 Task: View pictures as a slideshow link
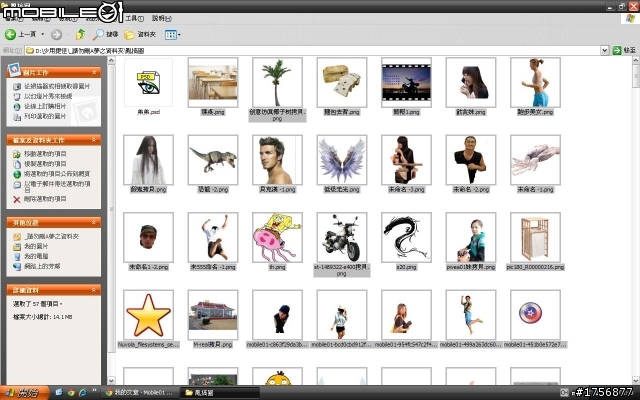click(43, 96)
